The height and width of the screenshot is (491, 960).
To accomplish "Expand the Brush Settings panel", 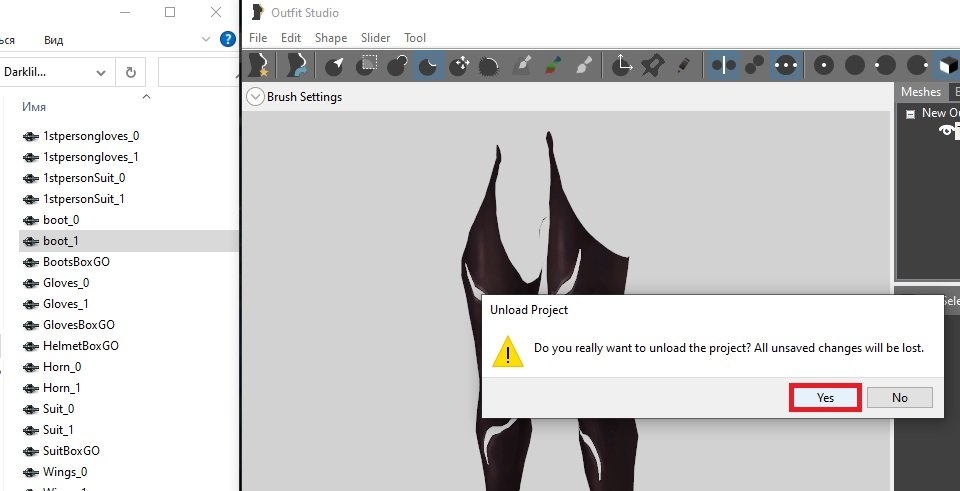I will coord(254,97).
